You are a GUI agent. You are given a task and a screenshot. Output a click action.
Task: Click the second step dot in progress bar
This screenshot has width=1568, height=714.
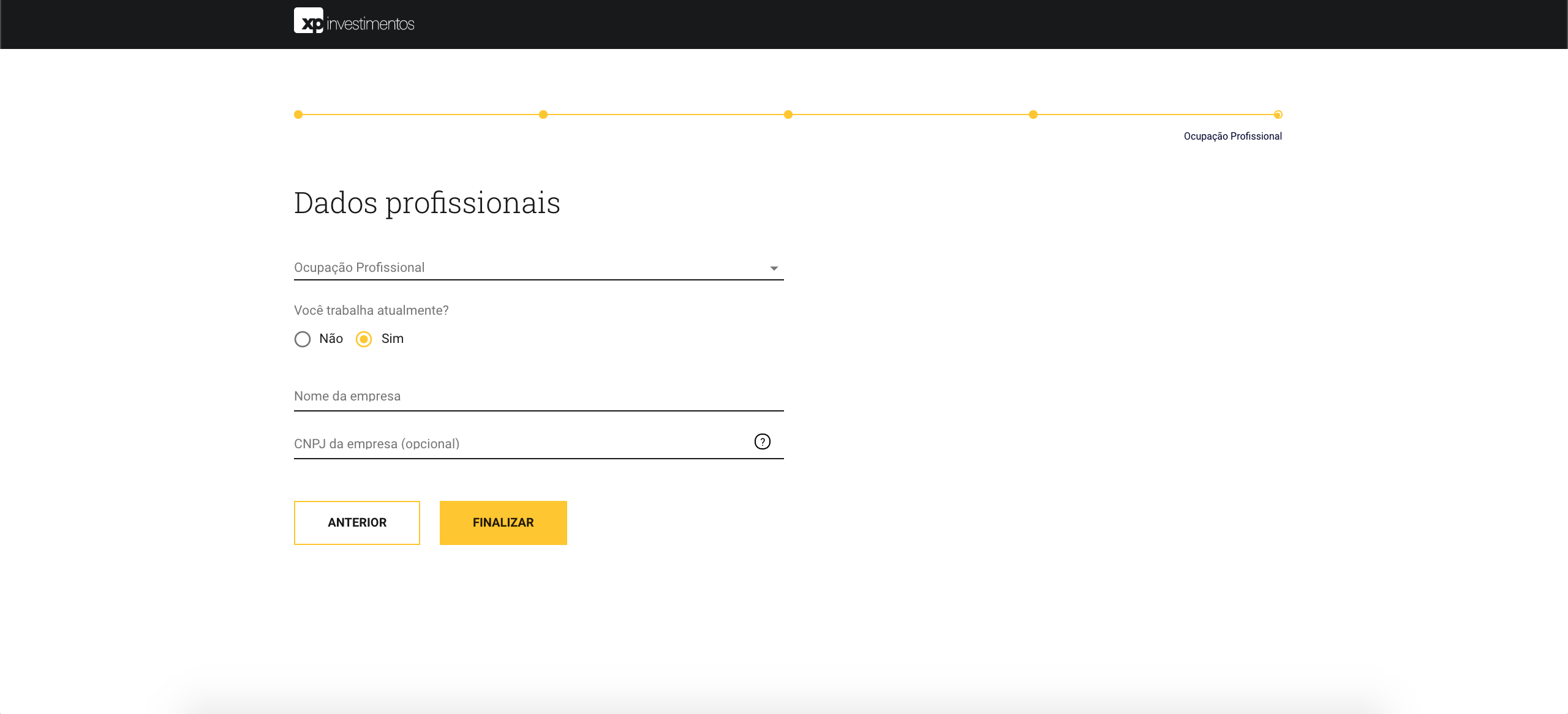(x=543, y=114)
